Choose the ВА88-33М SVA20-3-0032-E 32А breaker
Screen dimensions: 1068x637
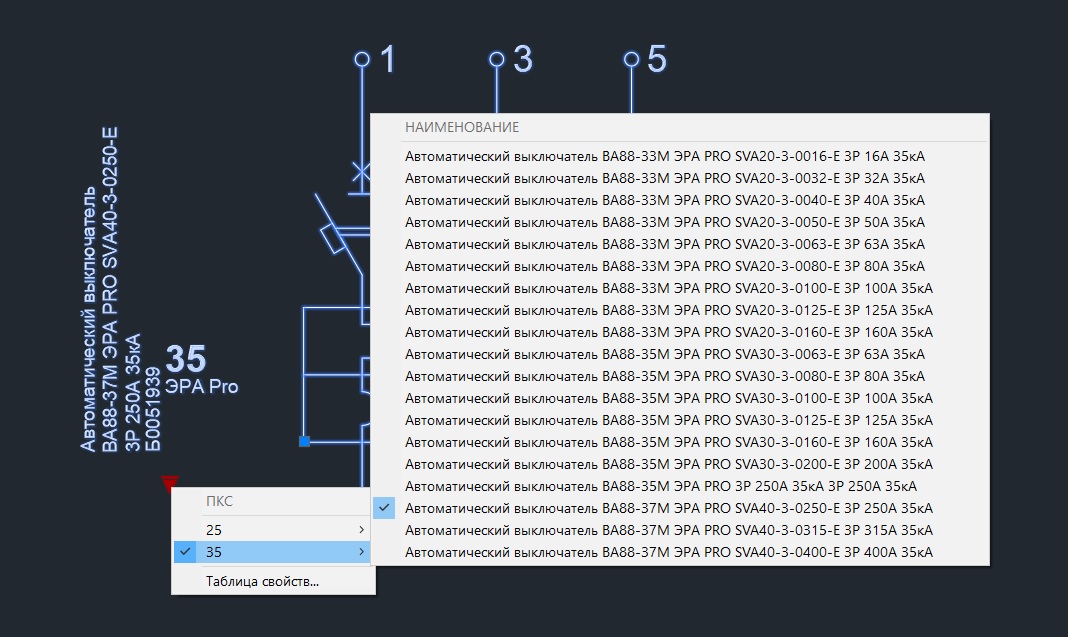click(680, 178)
